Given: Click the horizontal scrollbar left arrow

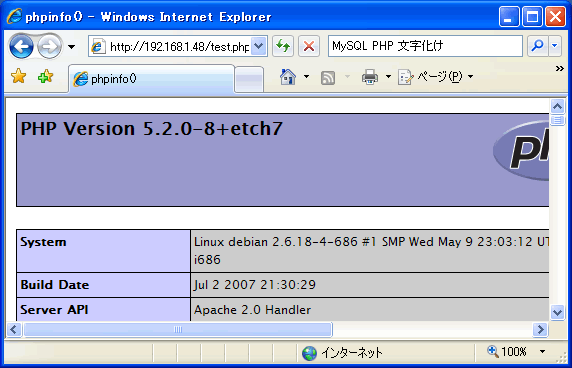Looking at the screenshot, I should 14,330.
